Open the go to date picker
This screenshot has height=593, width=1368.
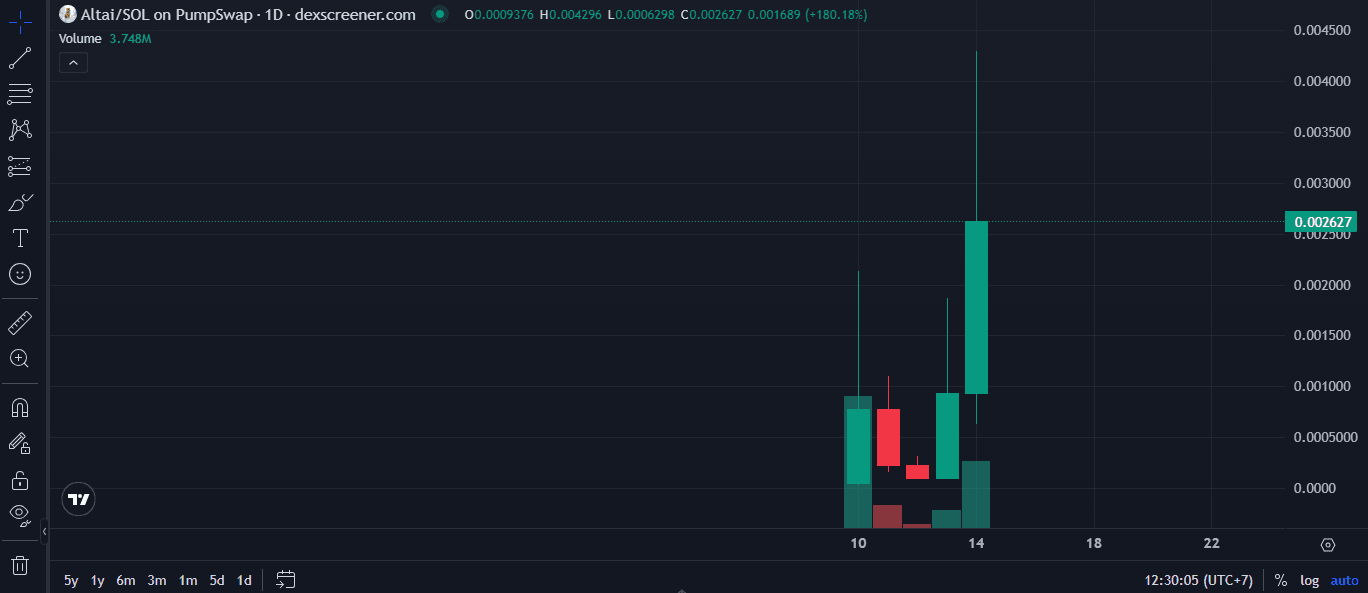coord(286,579)
